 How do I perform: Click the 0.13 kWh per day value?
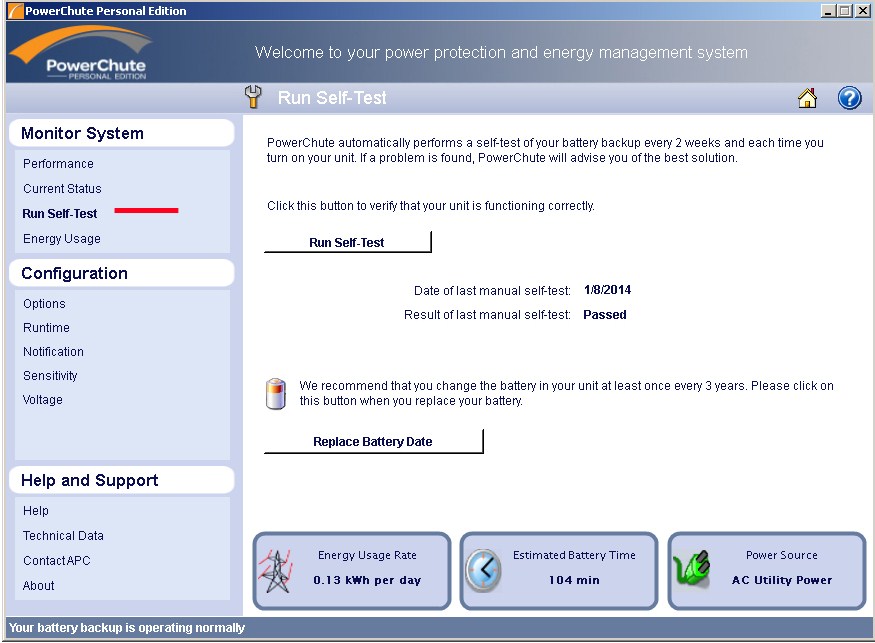tap(367, 580)
